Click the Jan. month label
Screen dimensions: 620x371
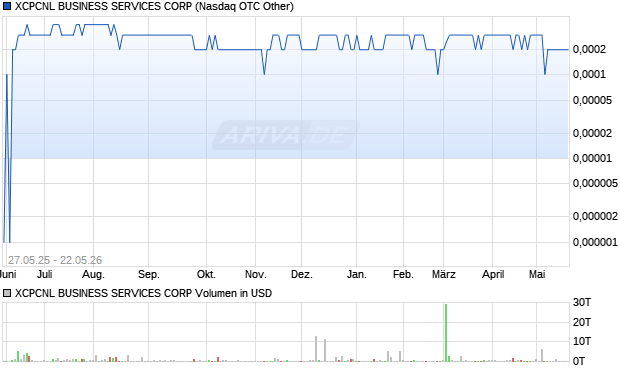point(357,274)
